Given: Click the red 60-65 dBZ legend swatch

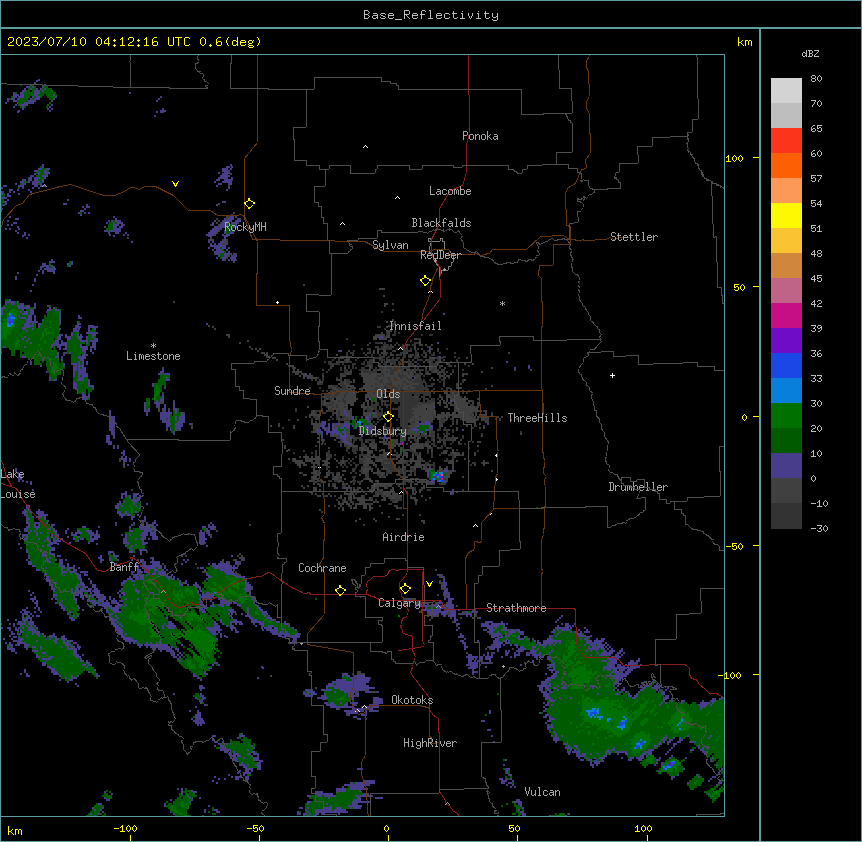Looking at the screenshot, I should click(x=786, y=140).
